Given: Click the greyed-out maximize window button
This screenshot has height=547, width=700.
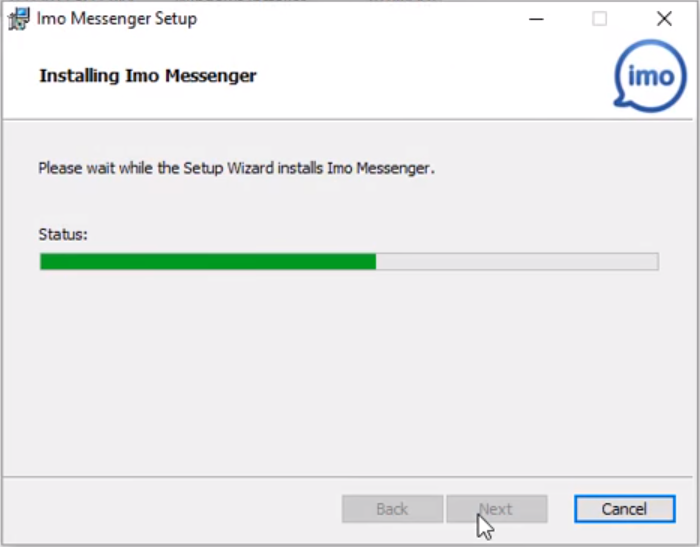Looking at the screenshot, I should [x=599, y=19].
